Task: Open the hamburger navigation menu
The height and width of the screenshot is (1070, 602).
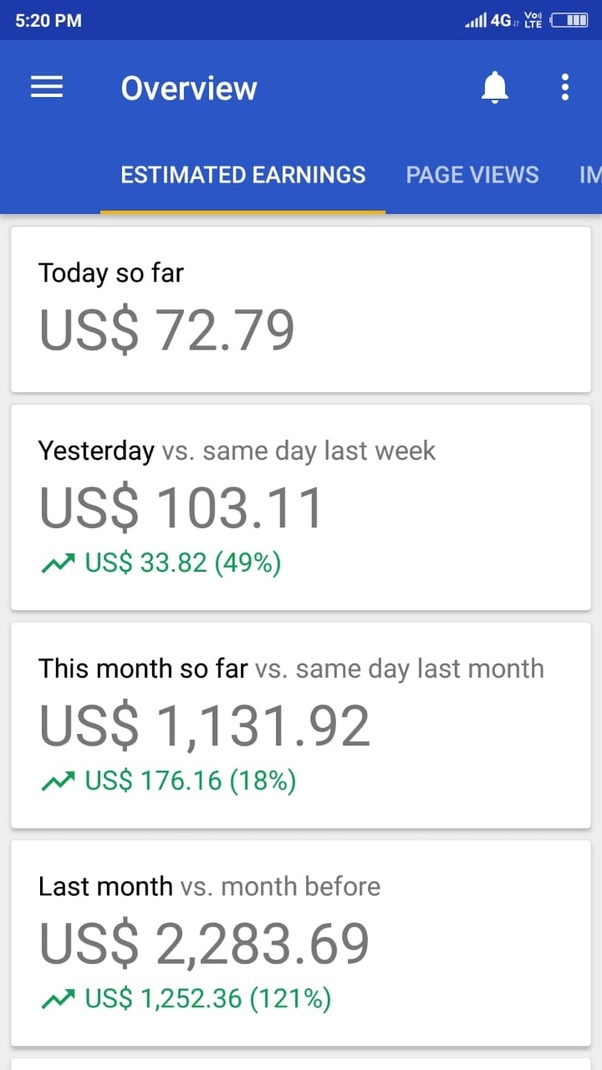Action: coord(47,87)
